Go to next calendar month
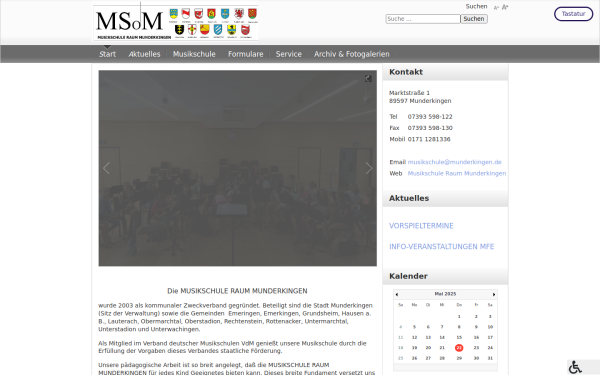Image resolution: width=600 pixels, height=375 pixels. [494, 294]
